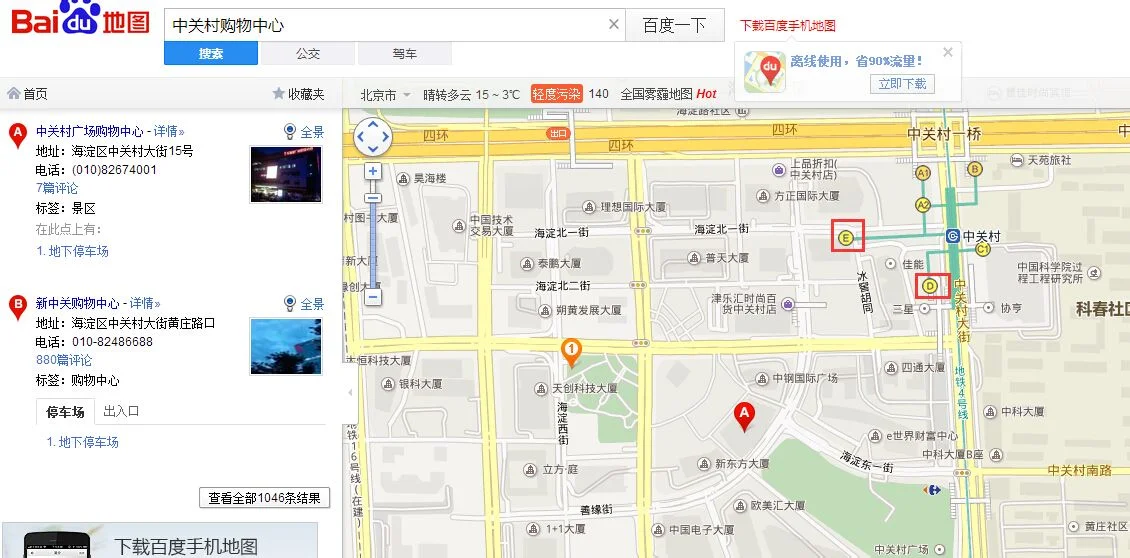Click the 百度一下 search button

pos(675,25)
